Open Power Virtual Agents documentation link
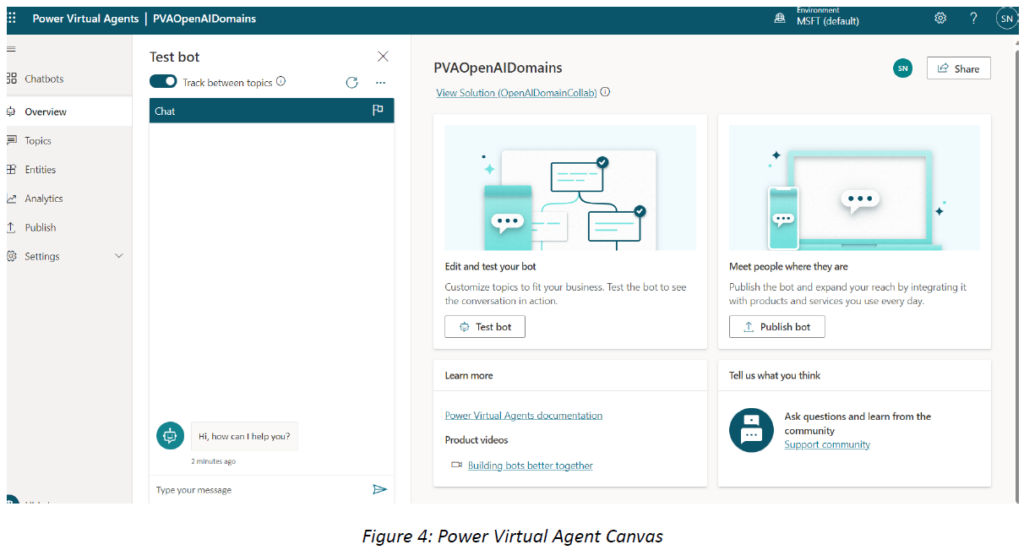 (524, 415)
